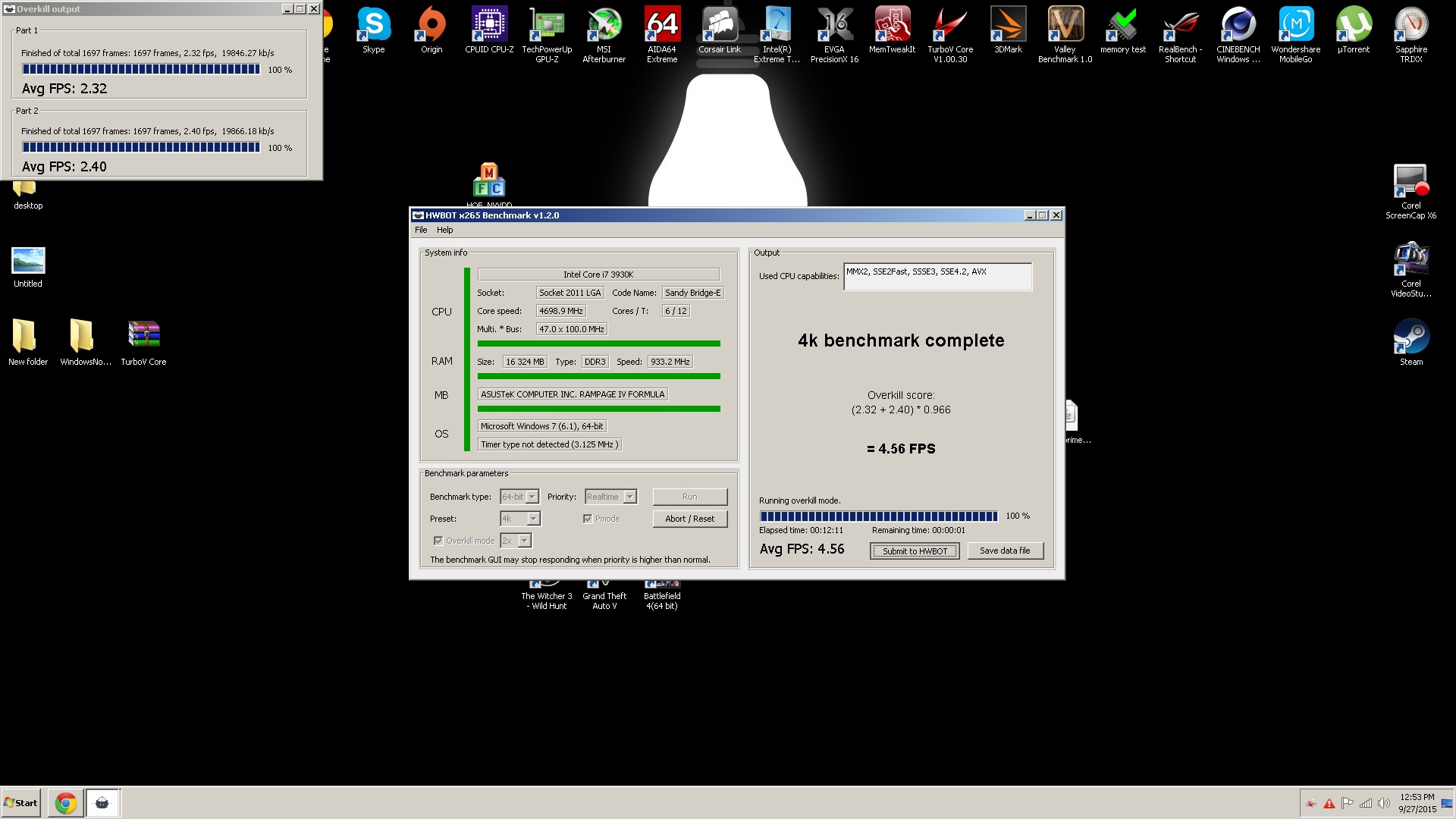
Task: Open the File menu in HWBOT x265
Action: point(421,230)
